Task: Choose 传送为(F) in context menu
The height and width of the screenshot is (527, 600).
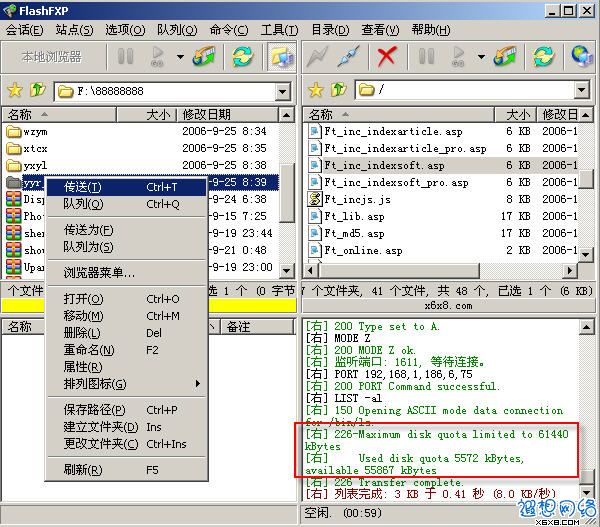Action: [x=127, y=230]
